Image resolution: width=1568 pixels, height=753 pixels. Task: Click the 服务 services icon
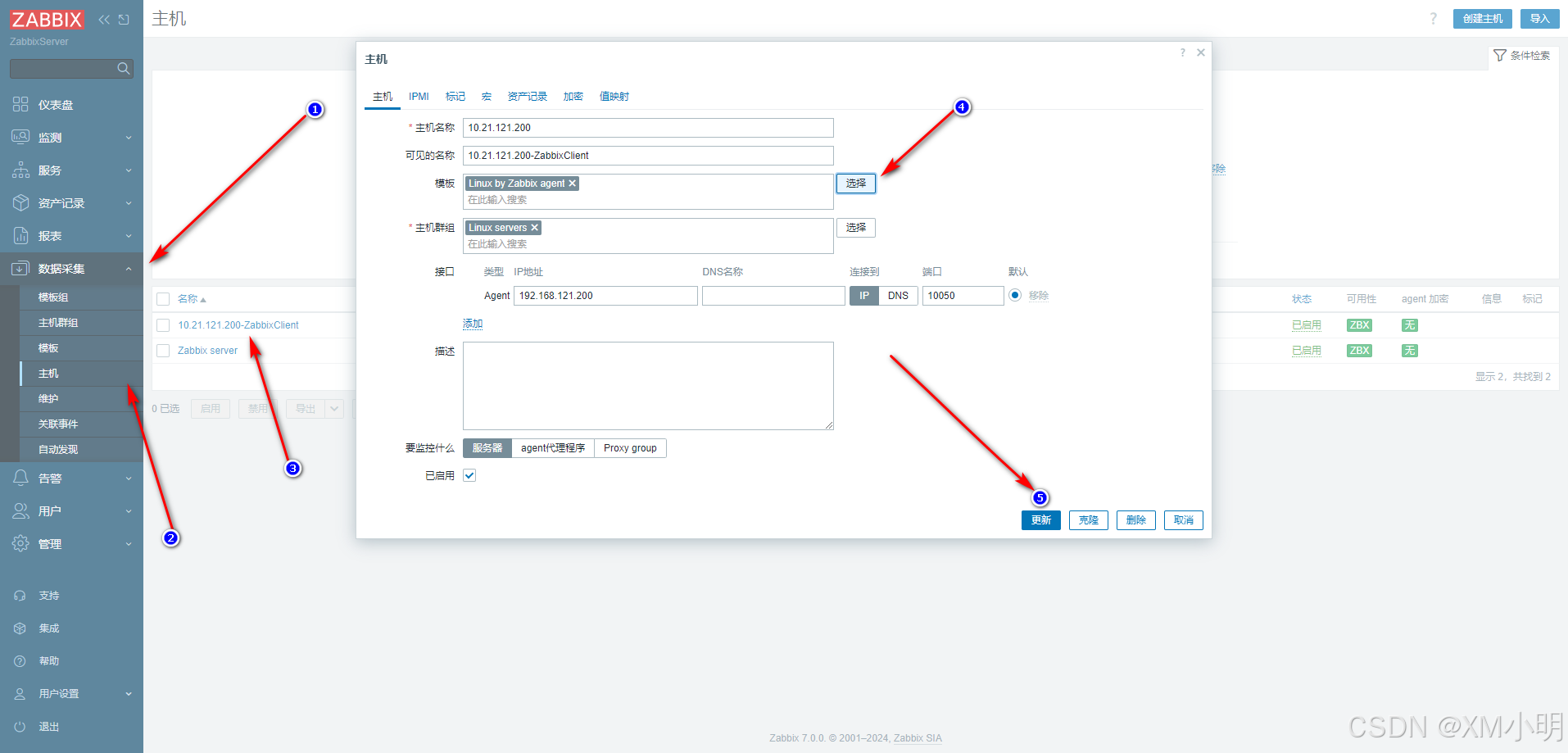click(20, 170)
